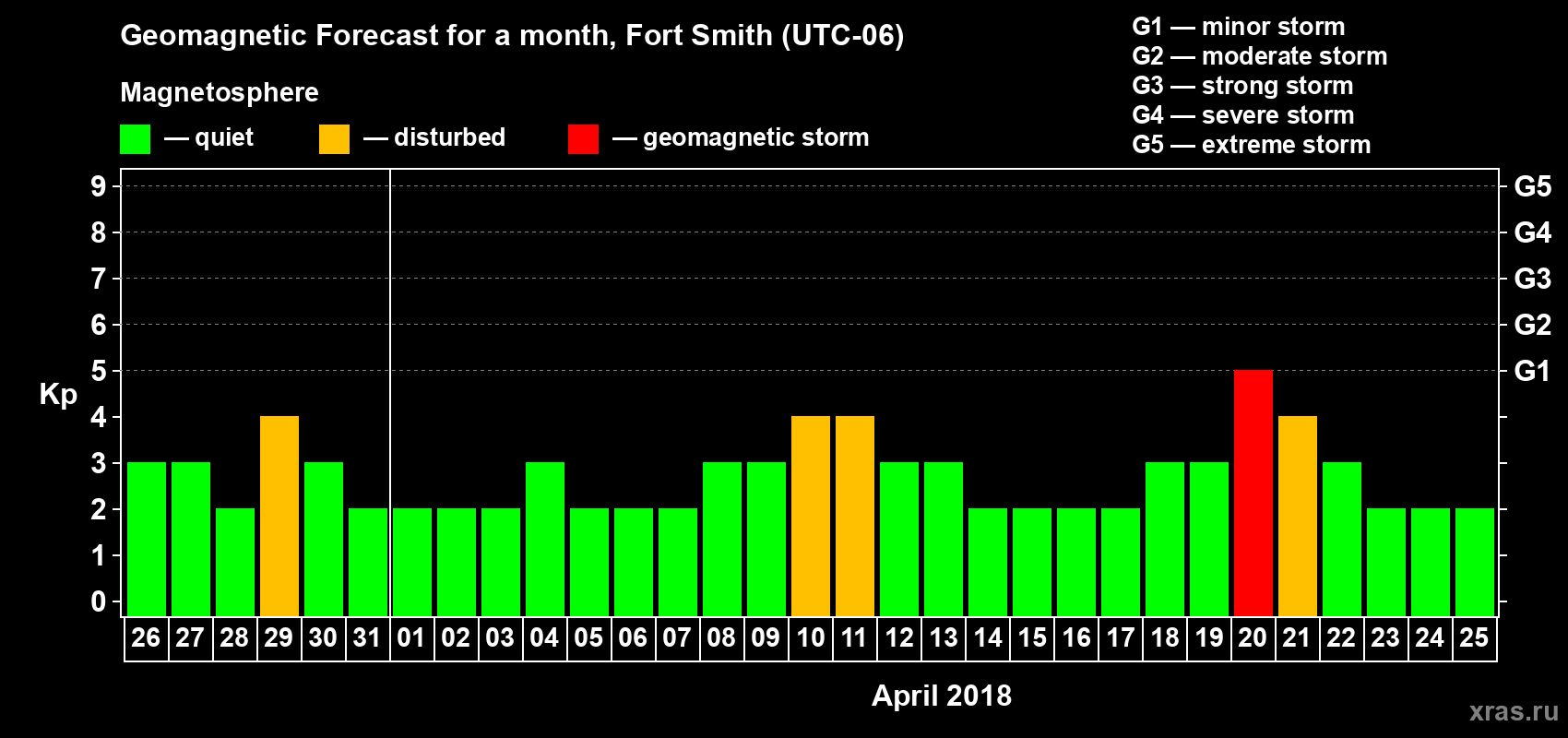Click the Kp value 3 on the axis
Viewport: 1568px width, 738px height.
pyautogui.click(x=99, y=463)
